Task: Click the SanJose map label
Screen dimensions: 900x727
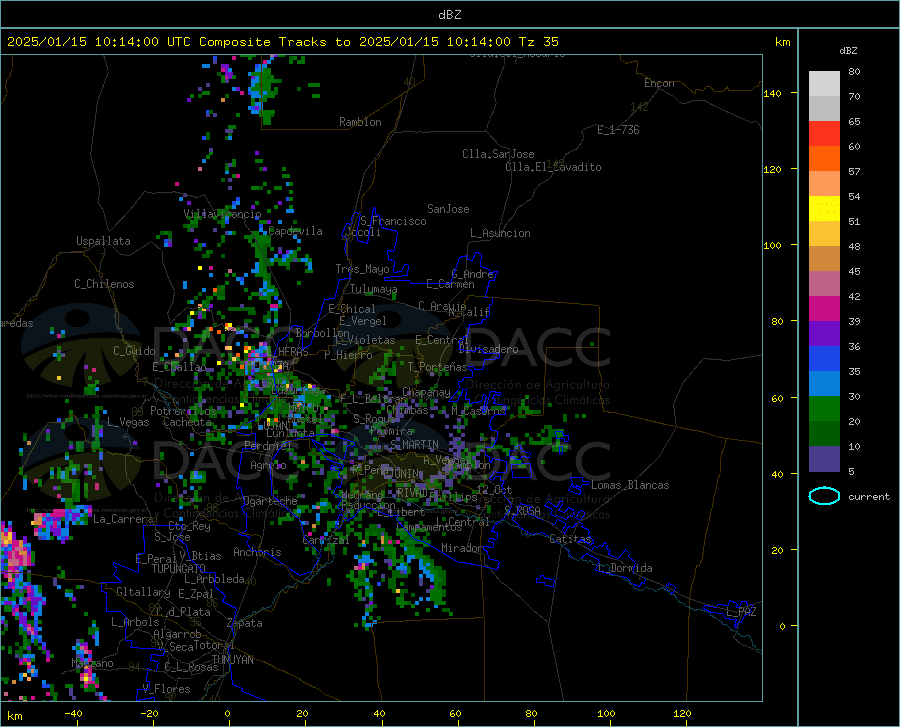Action: pyautogui.click(x=448, y=209)
